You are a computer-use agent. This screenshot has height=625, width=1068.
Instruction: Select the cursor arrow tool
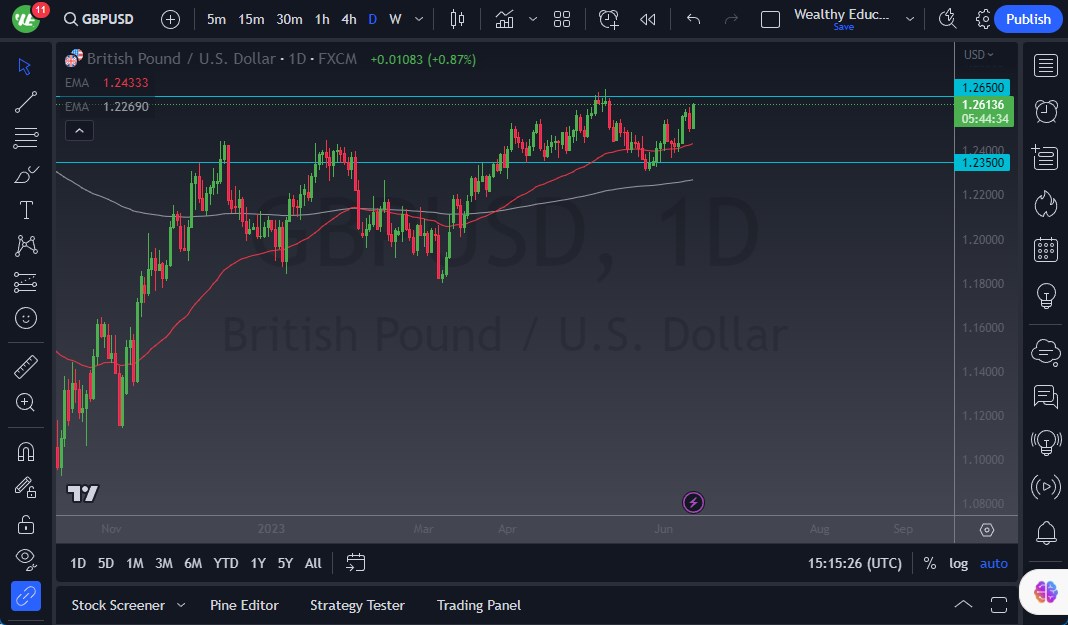click(25, 66)
